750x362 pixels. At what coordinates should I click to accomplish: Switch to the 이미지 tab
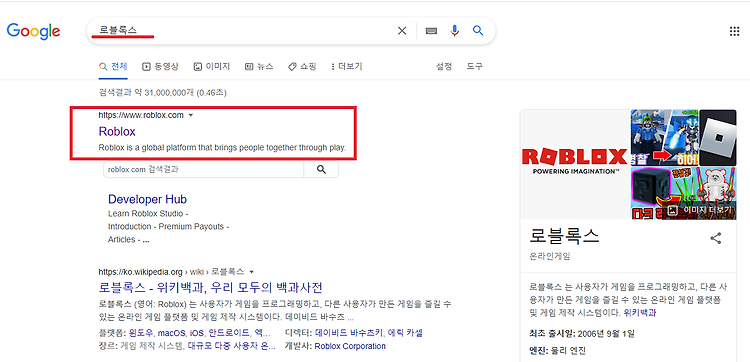click(x=212, y=66)
